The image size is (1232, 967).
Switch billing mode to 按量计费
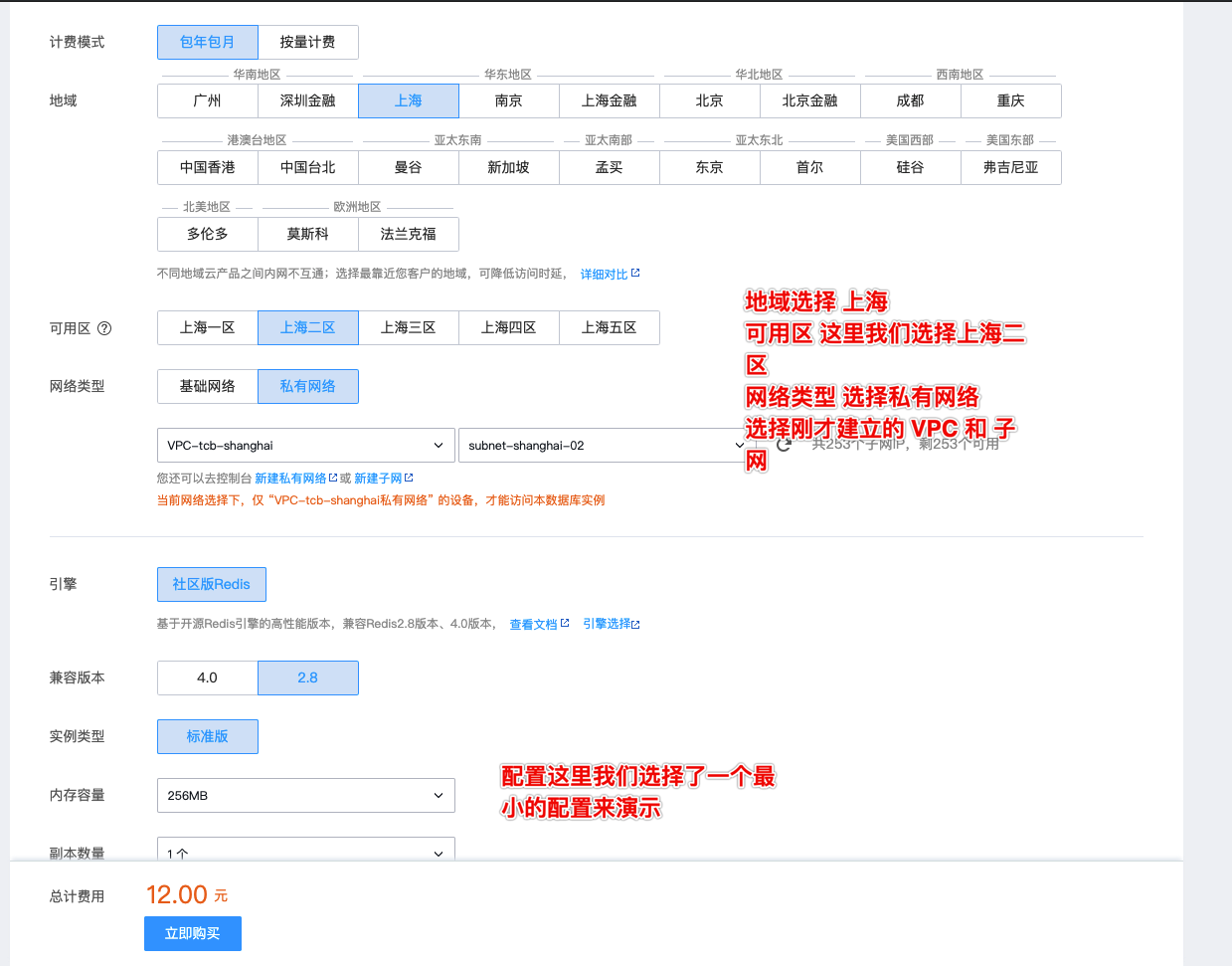(308, 42)
